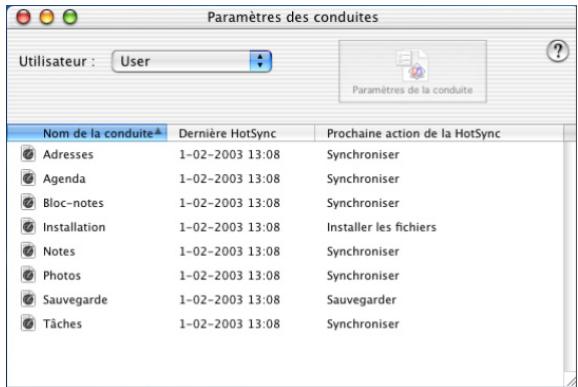This screenshot has width=578, height=387.
Task: Click the Sauvegarder action text
Action: [x=362, y=300]
